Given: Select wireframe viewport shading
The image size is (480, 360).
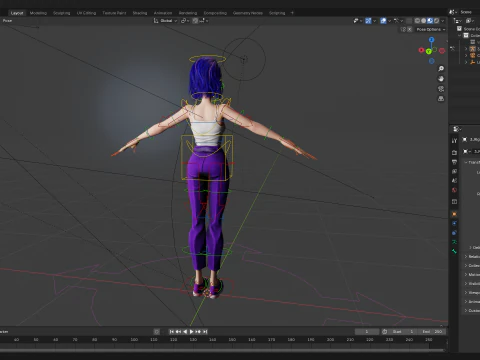Looking at the screenshot, I should coord(417,21).
